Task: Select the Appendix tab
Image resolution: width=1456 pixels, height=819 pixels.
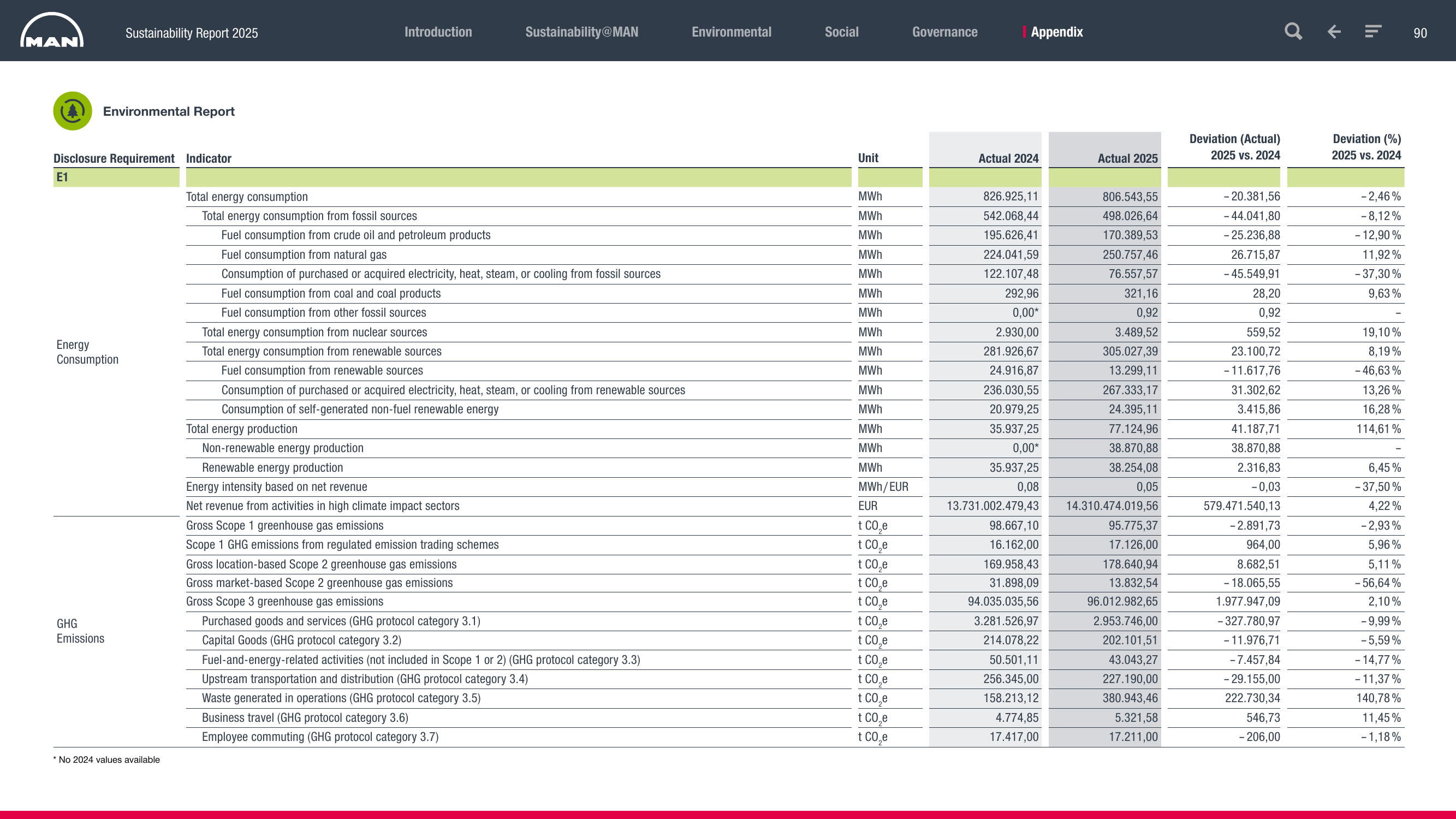Action: click(1056, 32)
